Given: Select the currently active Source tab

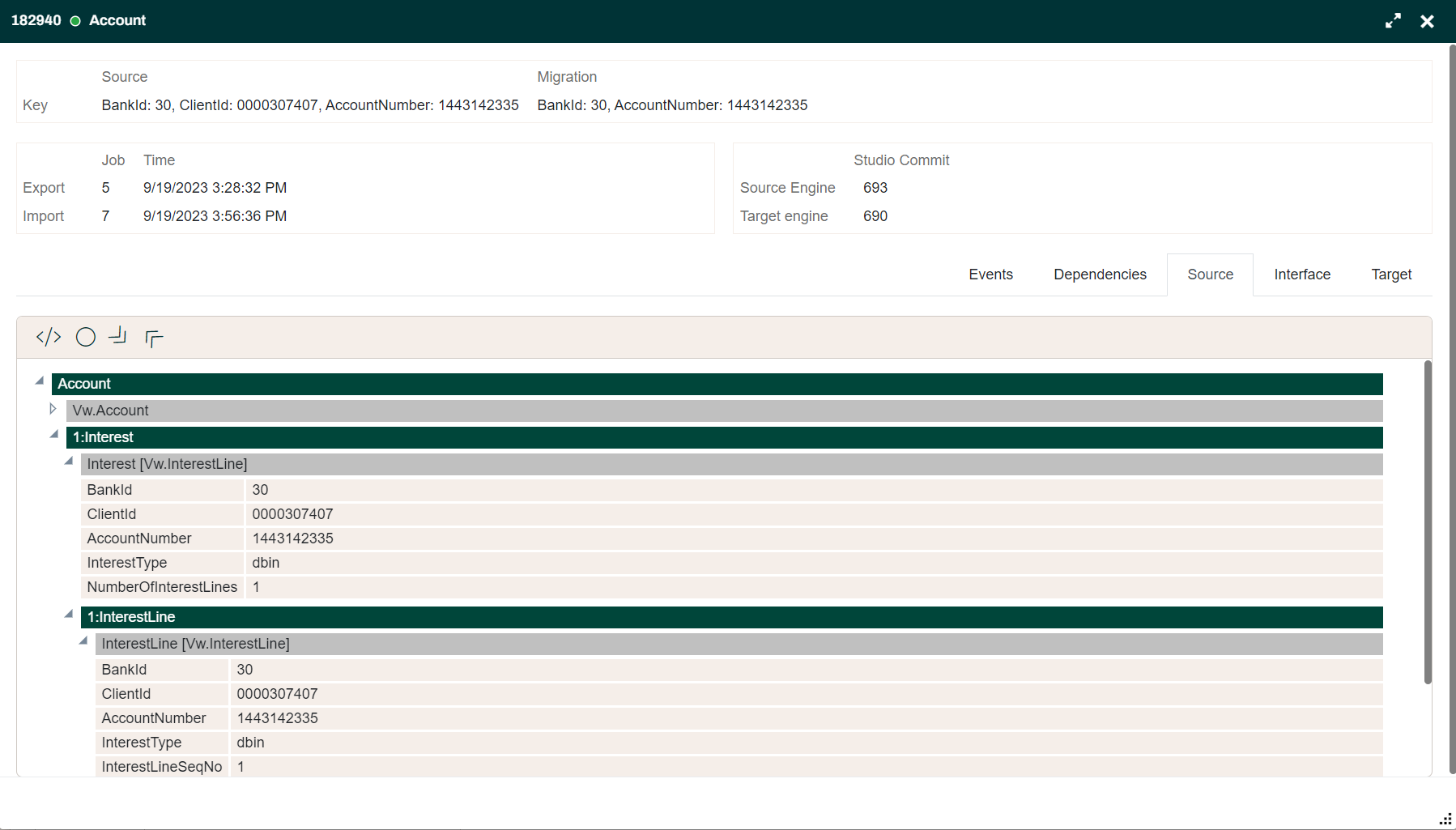Looking at the screenshot, I should (x=1210, y=275).
